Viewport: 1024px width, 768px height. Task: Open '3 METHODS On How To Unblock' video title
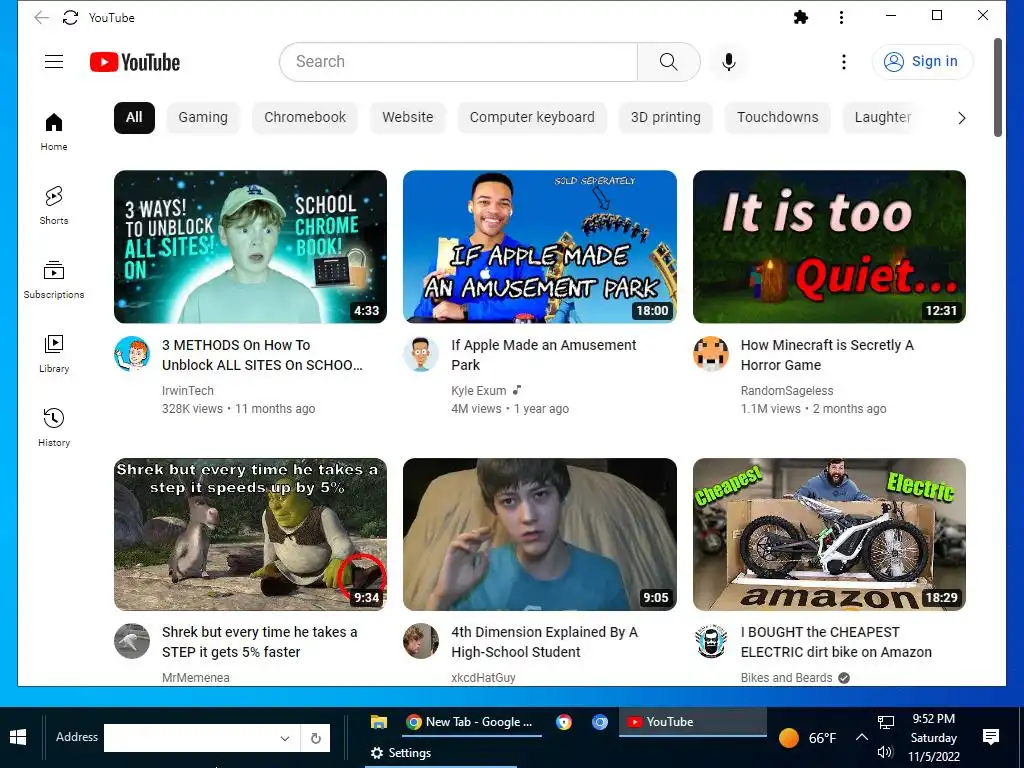pyautogui.click(x=262, y=355)
